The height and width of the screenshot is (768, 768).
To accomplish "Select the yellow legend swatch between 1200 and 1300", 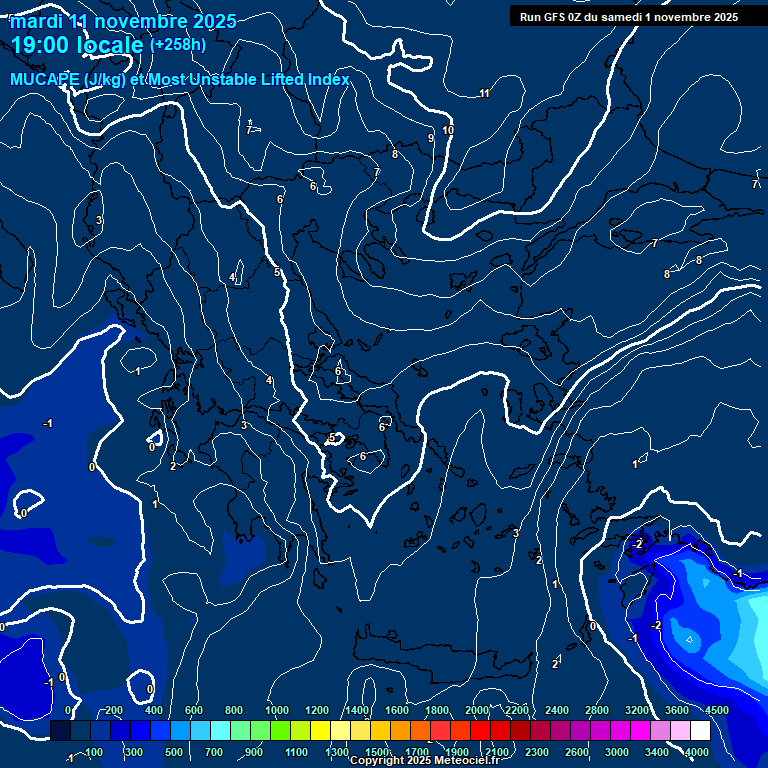I will [x=320, y=730].
